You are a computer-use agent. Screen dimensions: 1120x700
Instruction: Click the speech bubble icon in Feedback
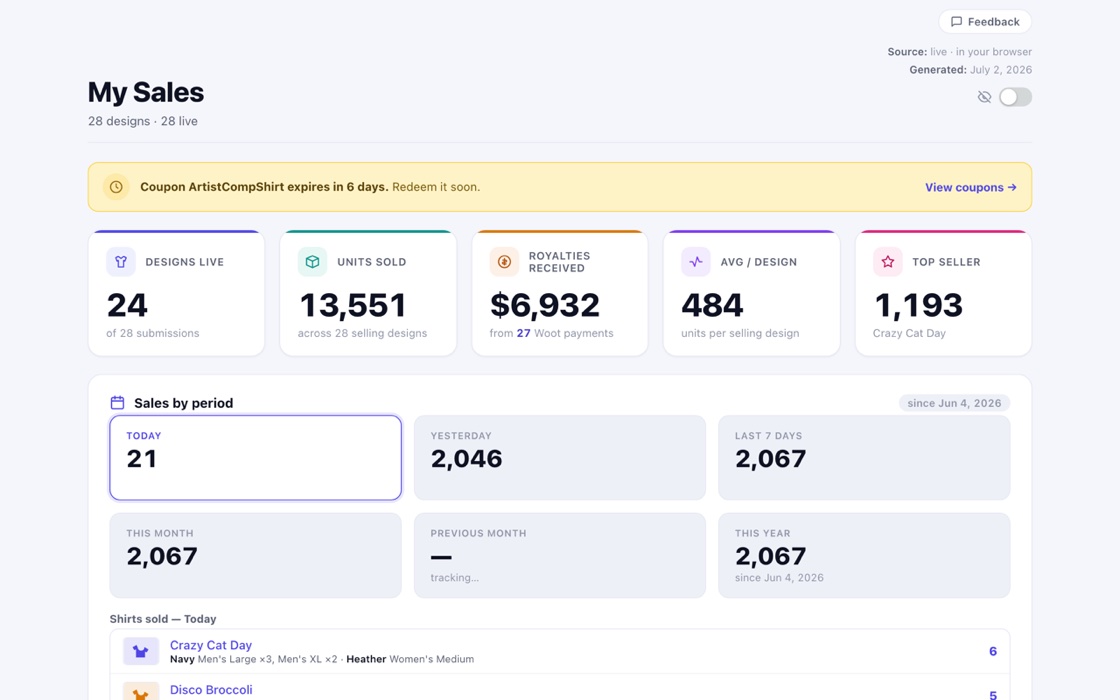tap(956, 21)
